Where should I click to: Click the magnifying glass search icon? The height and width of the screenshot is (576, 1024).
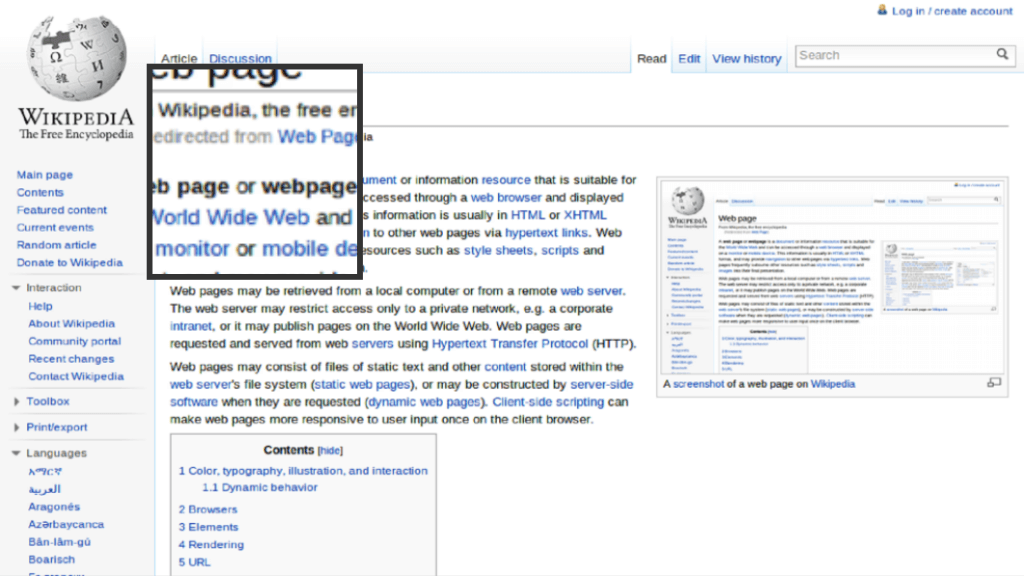(x=1002, y=55)
